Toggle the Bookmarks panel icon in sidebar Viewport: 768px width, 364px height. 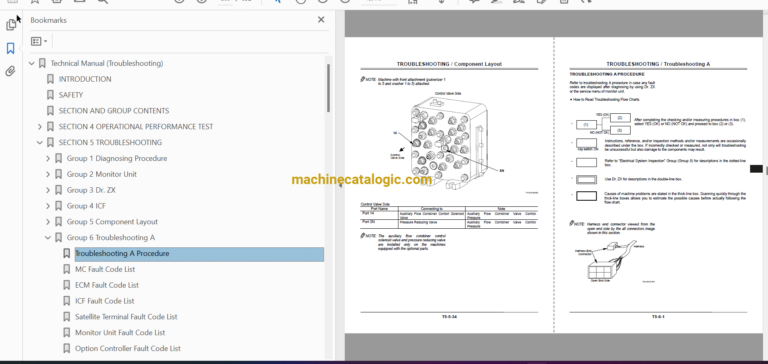(11, 48)
